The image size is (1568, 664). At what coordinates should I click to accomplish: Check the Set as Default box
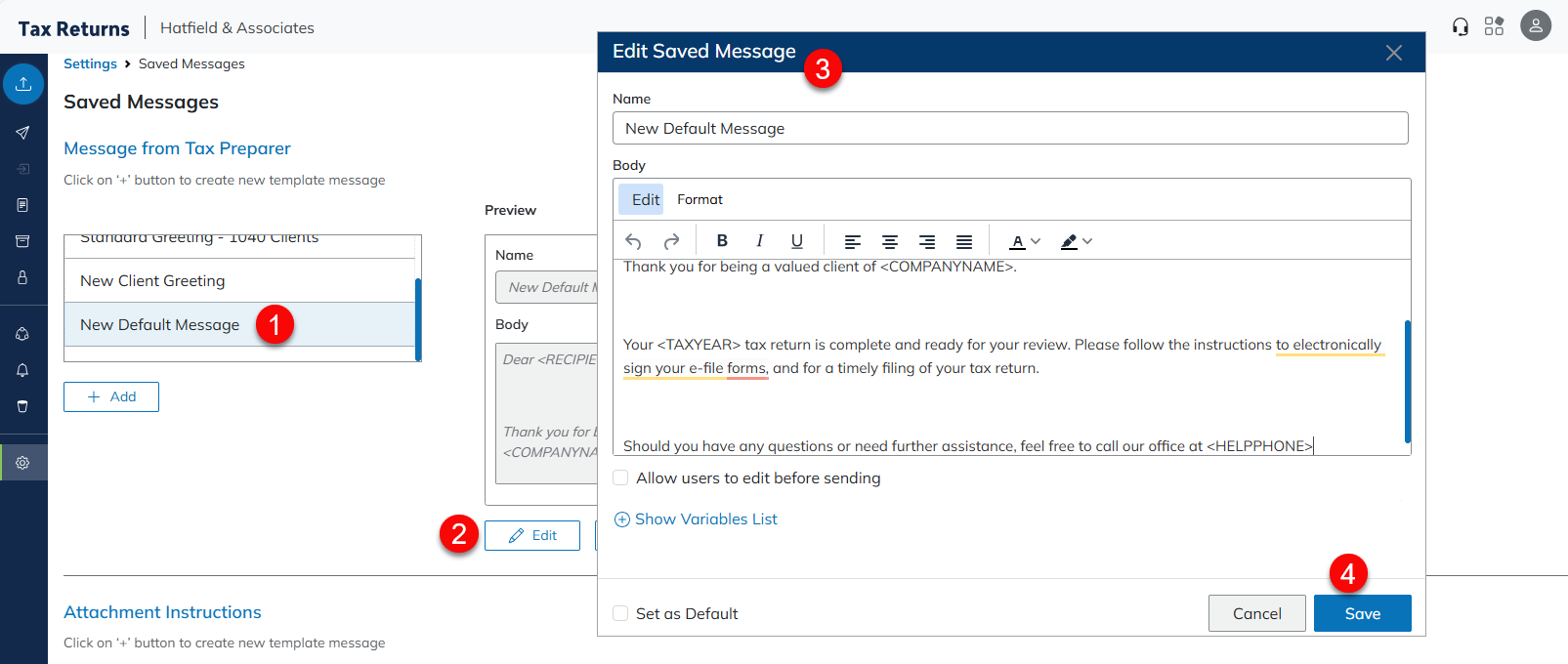620,613
